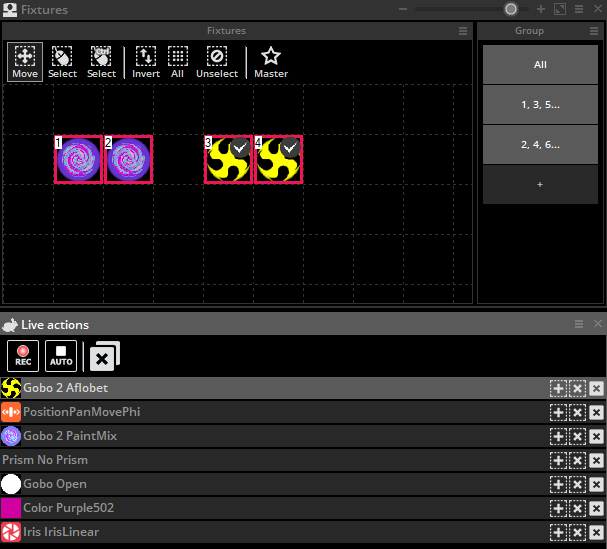Open the Live actions panel menu
Screen dimensions: 607x549
(579, 324)
